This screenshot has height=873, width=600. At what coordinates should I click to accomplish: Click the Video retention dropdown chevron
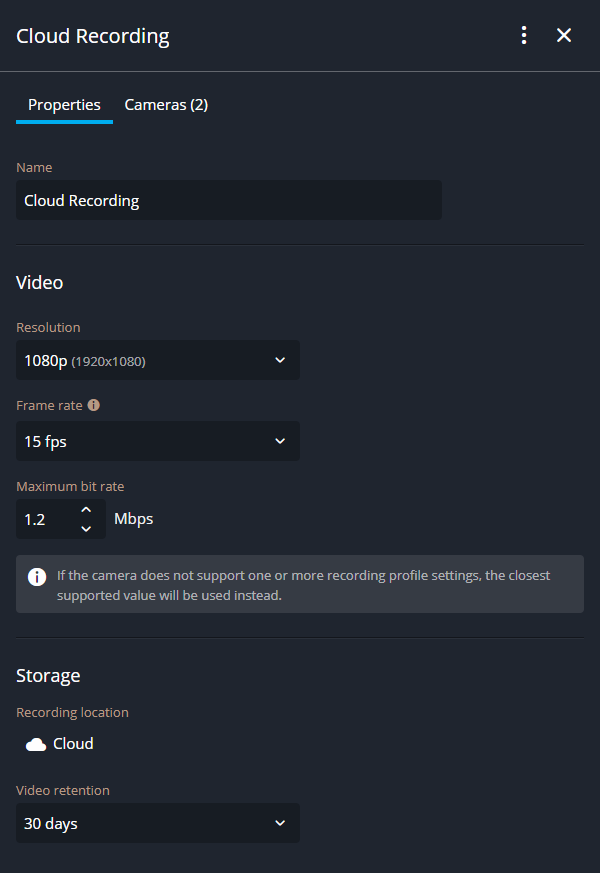280,822
